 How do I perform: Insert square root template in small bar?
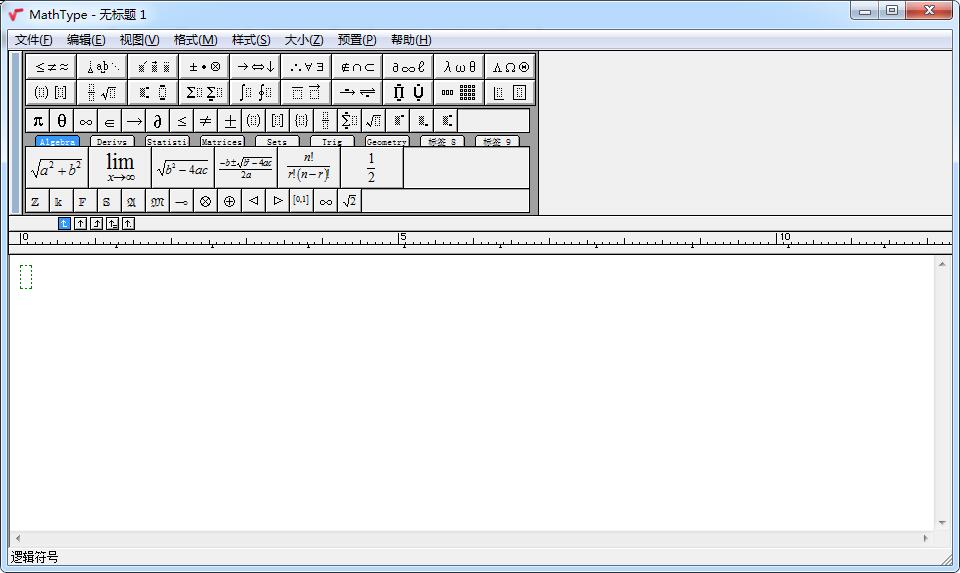[373, 121]
